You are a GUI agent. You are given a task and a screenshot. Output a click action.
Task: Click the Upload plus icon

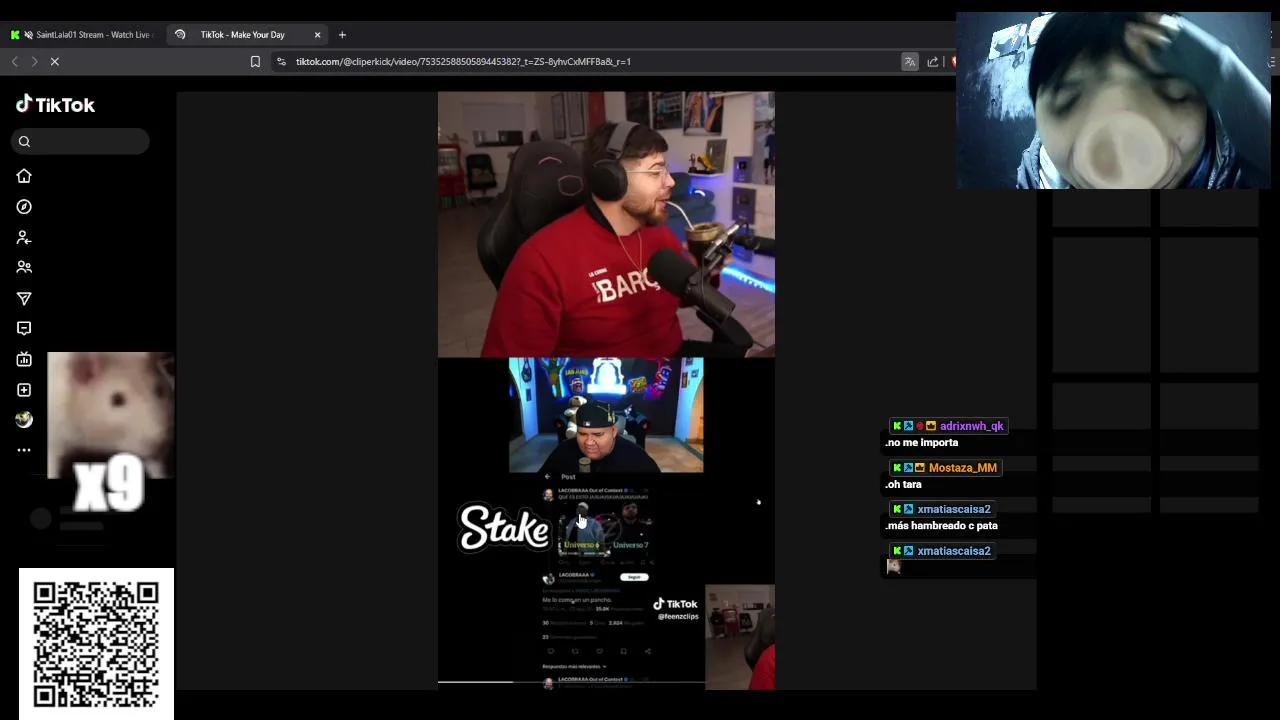(24, 390)
